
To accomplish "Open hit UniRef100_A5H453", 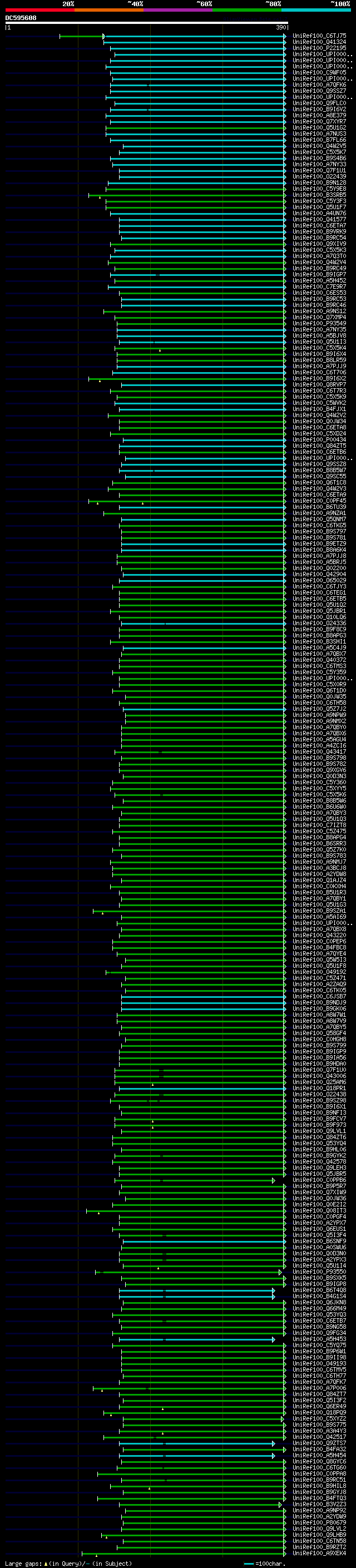I will 319,1338.
